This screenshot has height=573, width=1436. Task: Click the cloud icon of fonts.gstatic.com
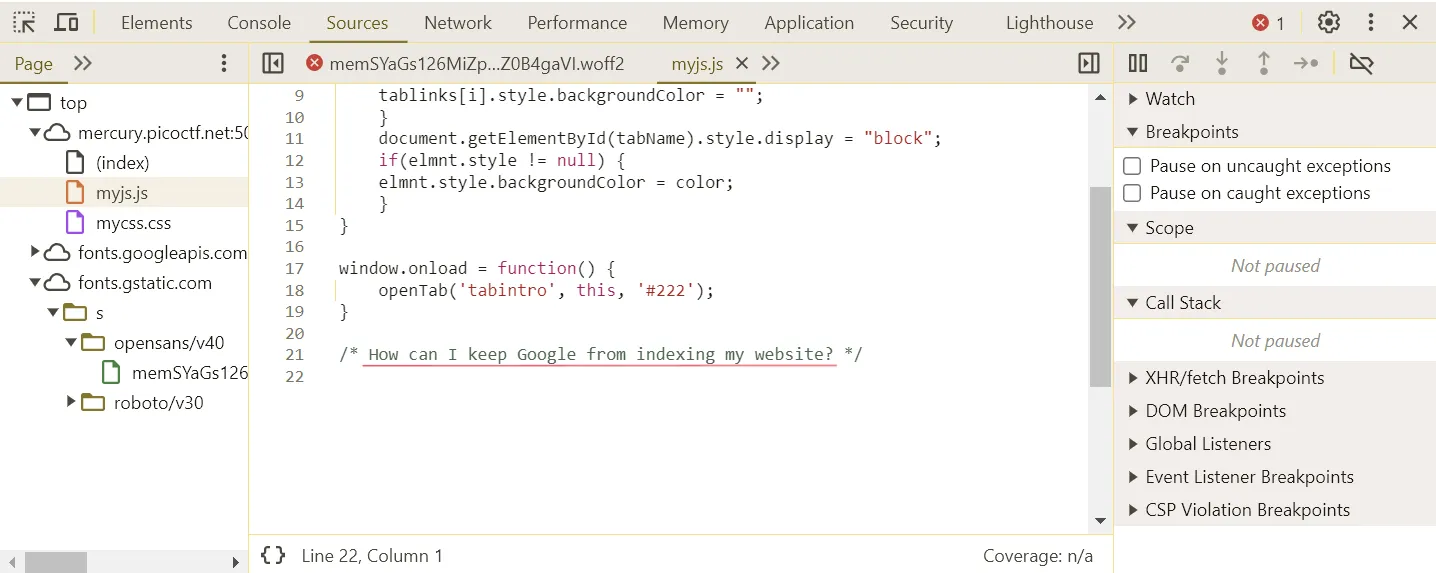pyautogui.click(x=57, y=282)
